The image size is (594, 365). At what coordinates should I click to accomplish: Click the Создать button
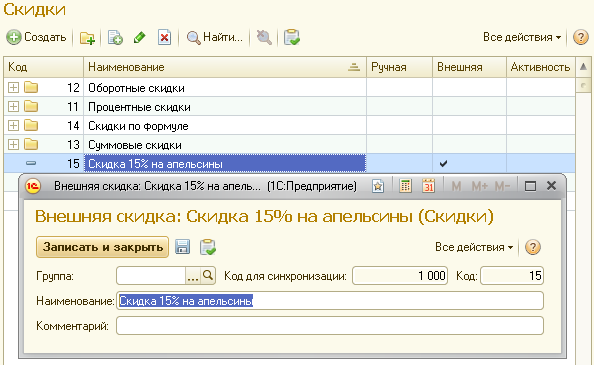pyautogui.click(x=36, y=37)
